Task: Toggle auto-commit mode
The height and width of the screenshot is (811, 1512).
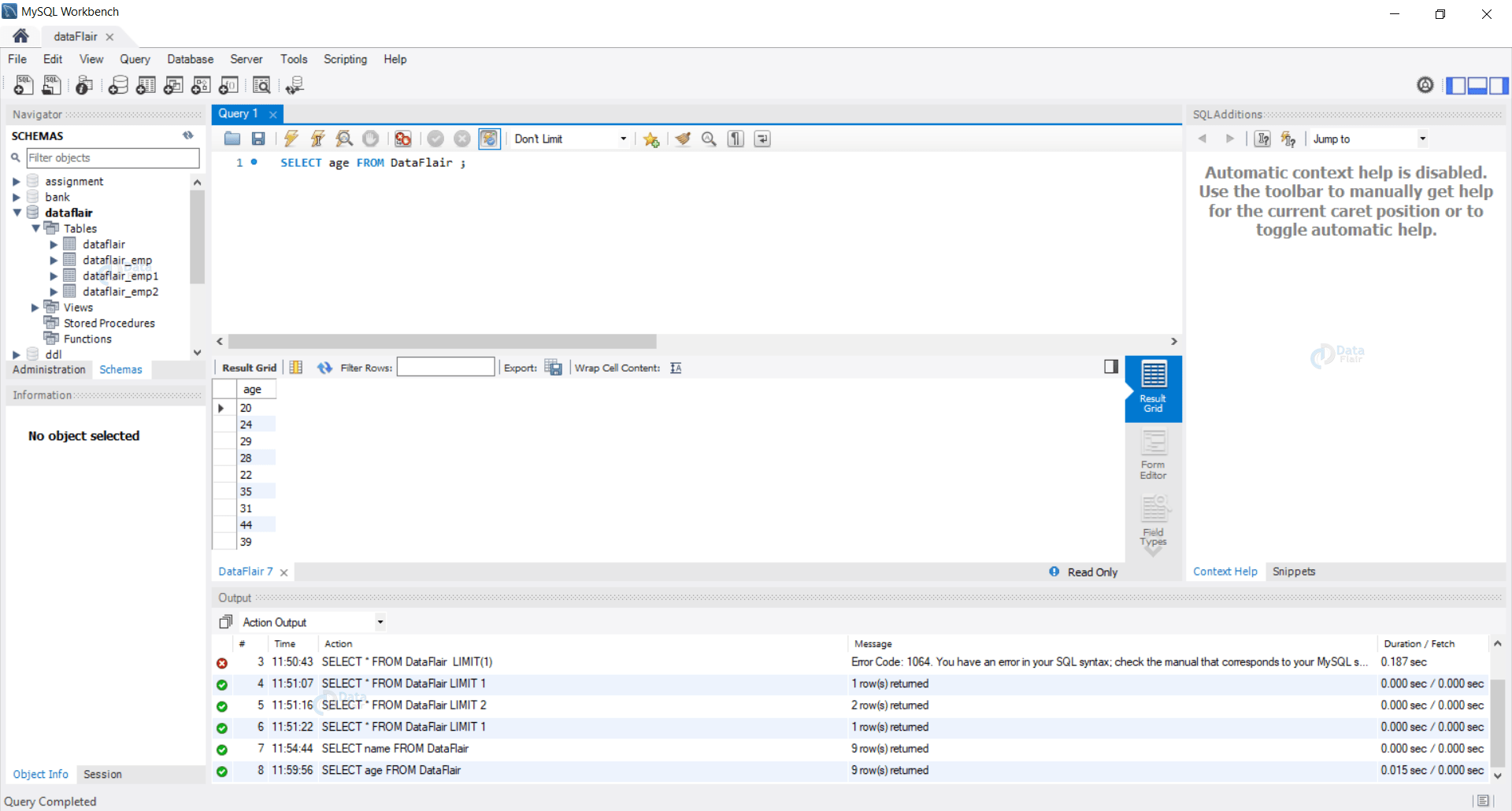Action: point(489,139)
